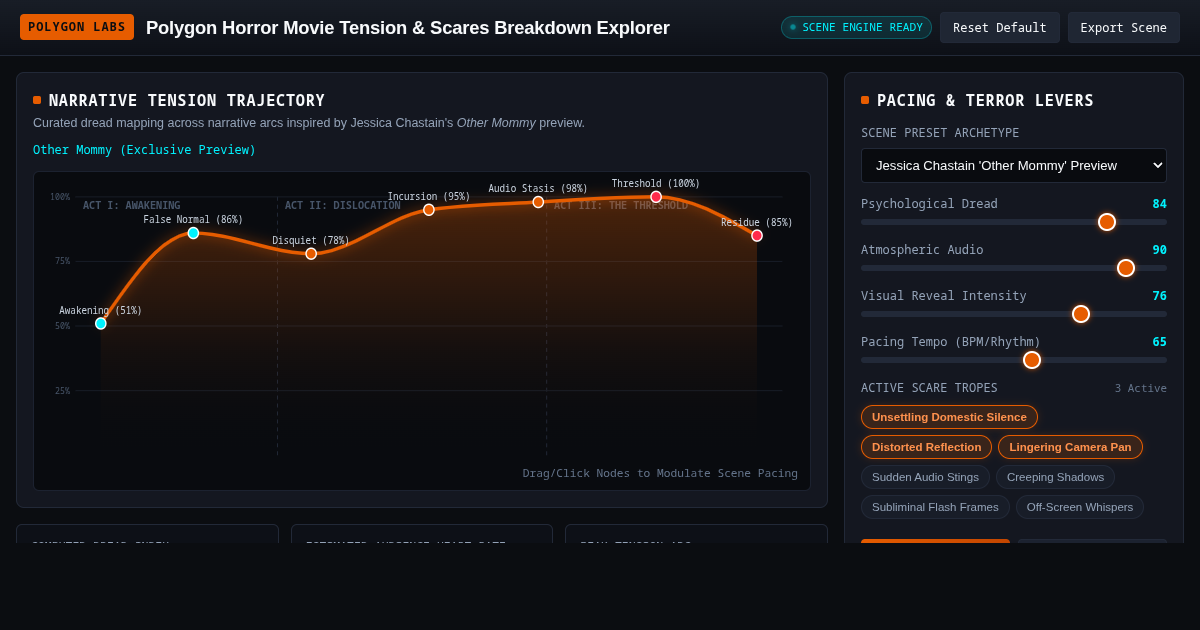
Task: Click the ACT III: THE THRESHOLD chart label
Action: (x=621, y=206)
